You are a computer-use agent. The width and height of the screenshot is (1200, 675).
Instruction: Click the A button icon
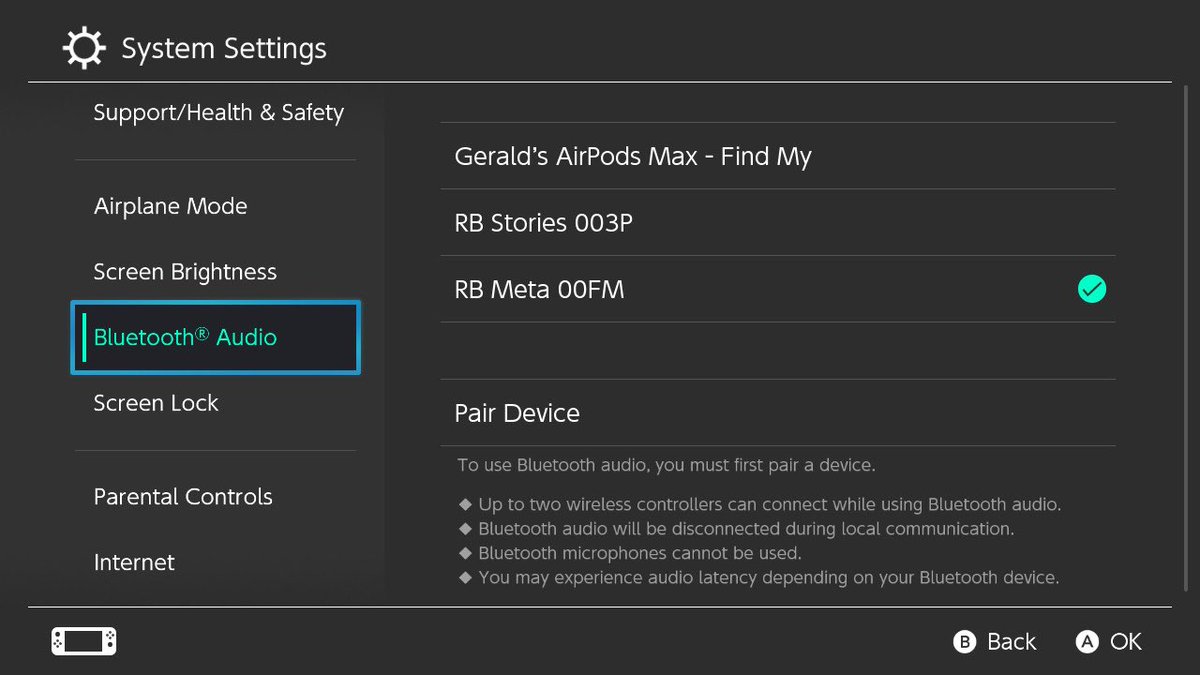tap(1087, 642)
